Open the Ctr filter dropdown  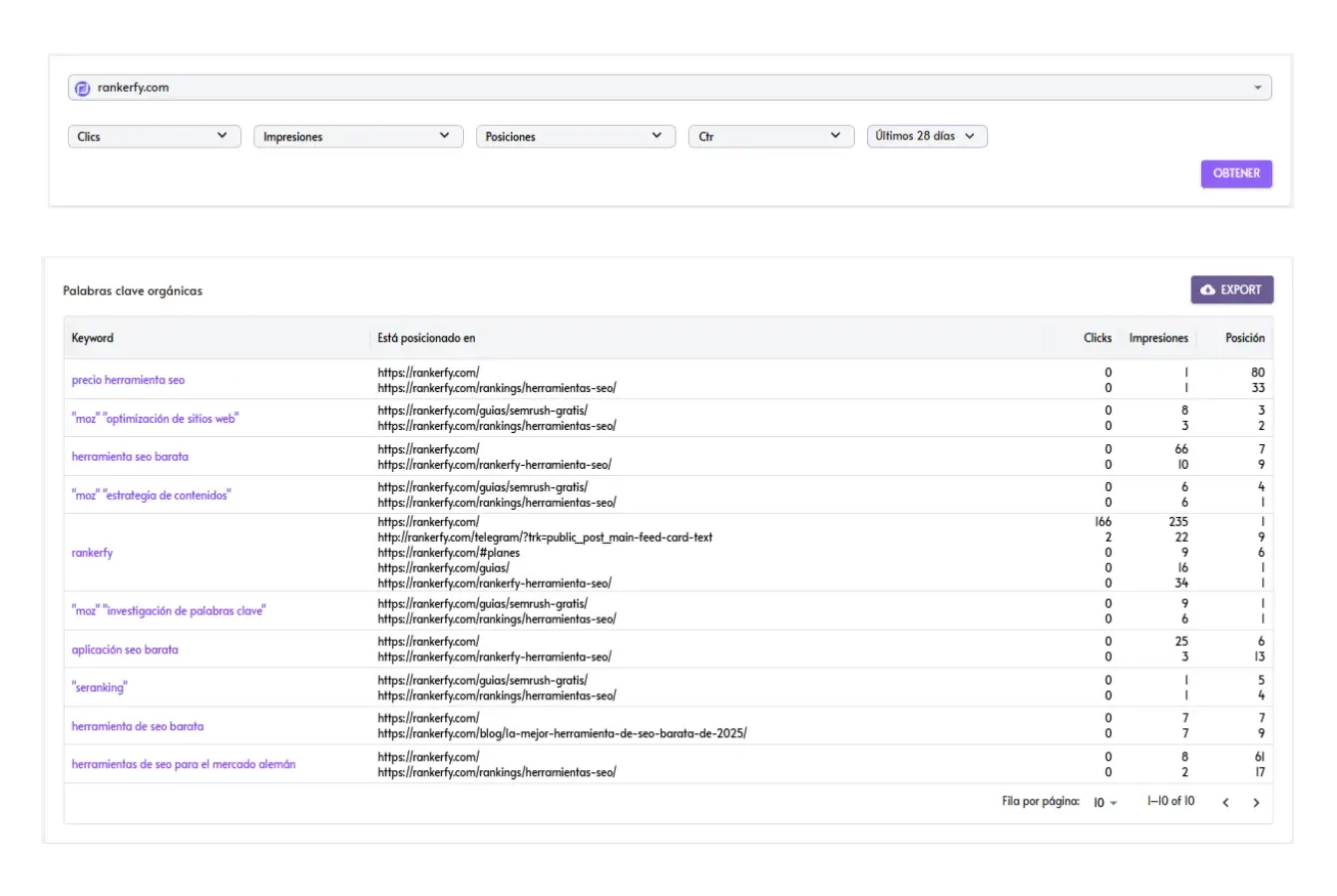coord(771,137)
